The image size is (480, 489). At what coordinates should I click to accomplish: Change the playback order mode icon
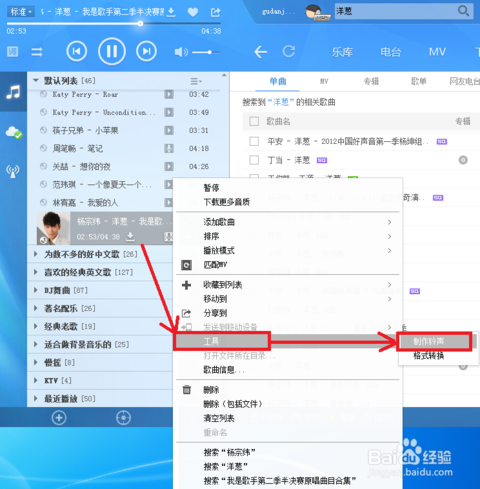coord(37,52)
